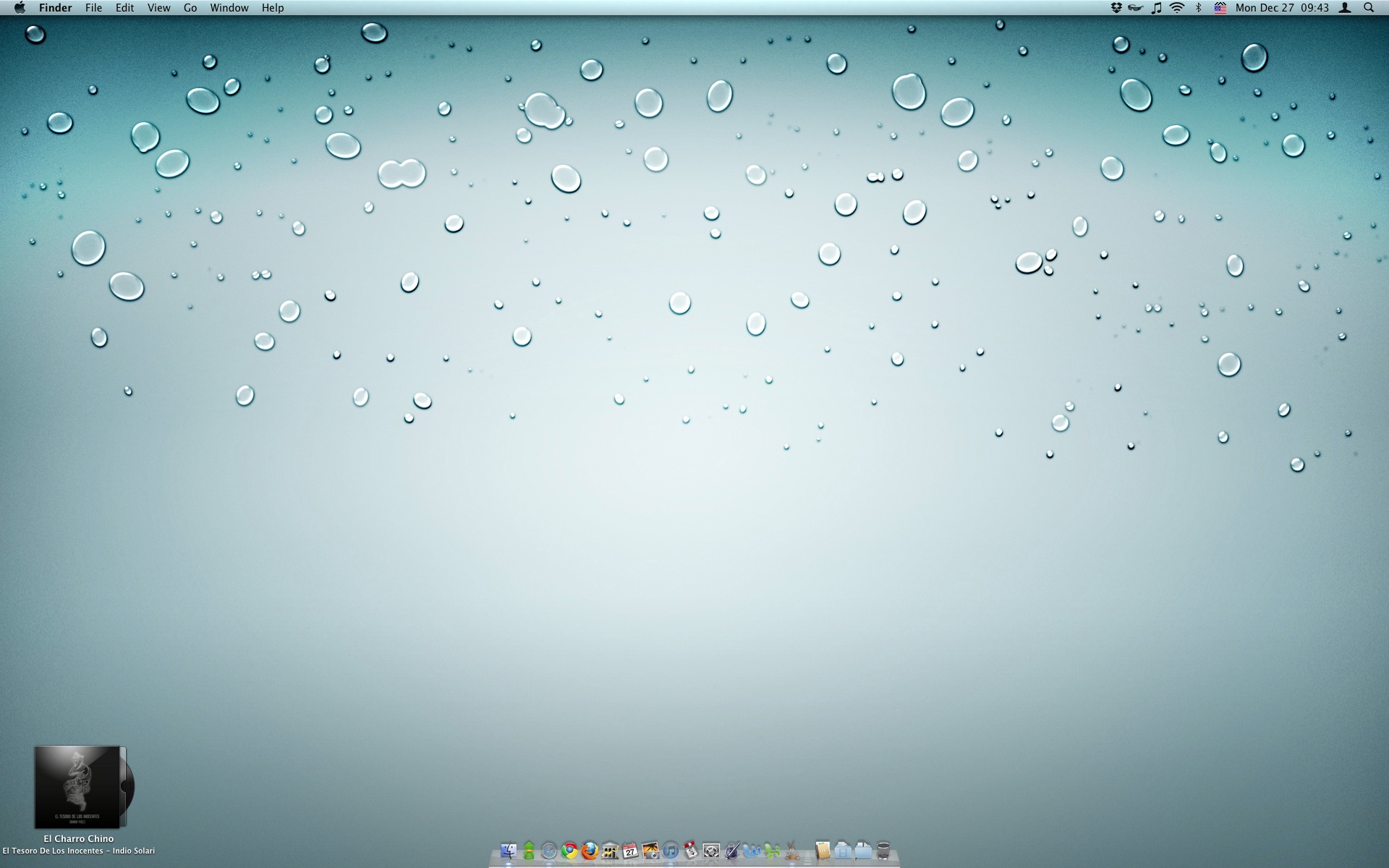1389x868 pixels.
Task: Open iTunes from the Dock
Action: click(x=671, y=851)
